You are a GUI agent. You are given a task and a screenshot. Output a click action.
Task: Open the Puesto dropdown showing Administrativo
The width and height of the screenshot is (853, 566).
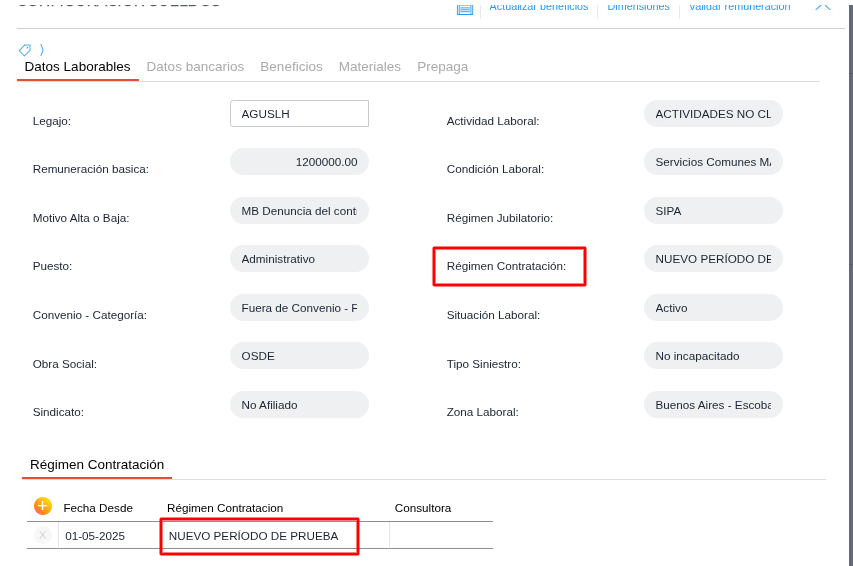click(x=299, y=259)
